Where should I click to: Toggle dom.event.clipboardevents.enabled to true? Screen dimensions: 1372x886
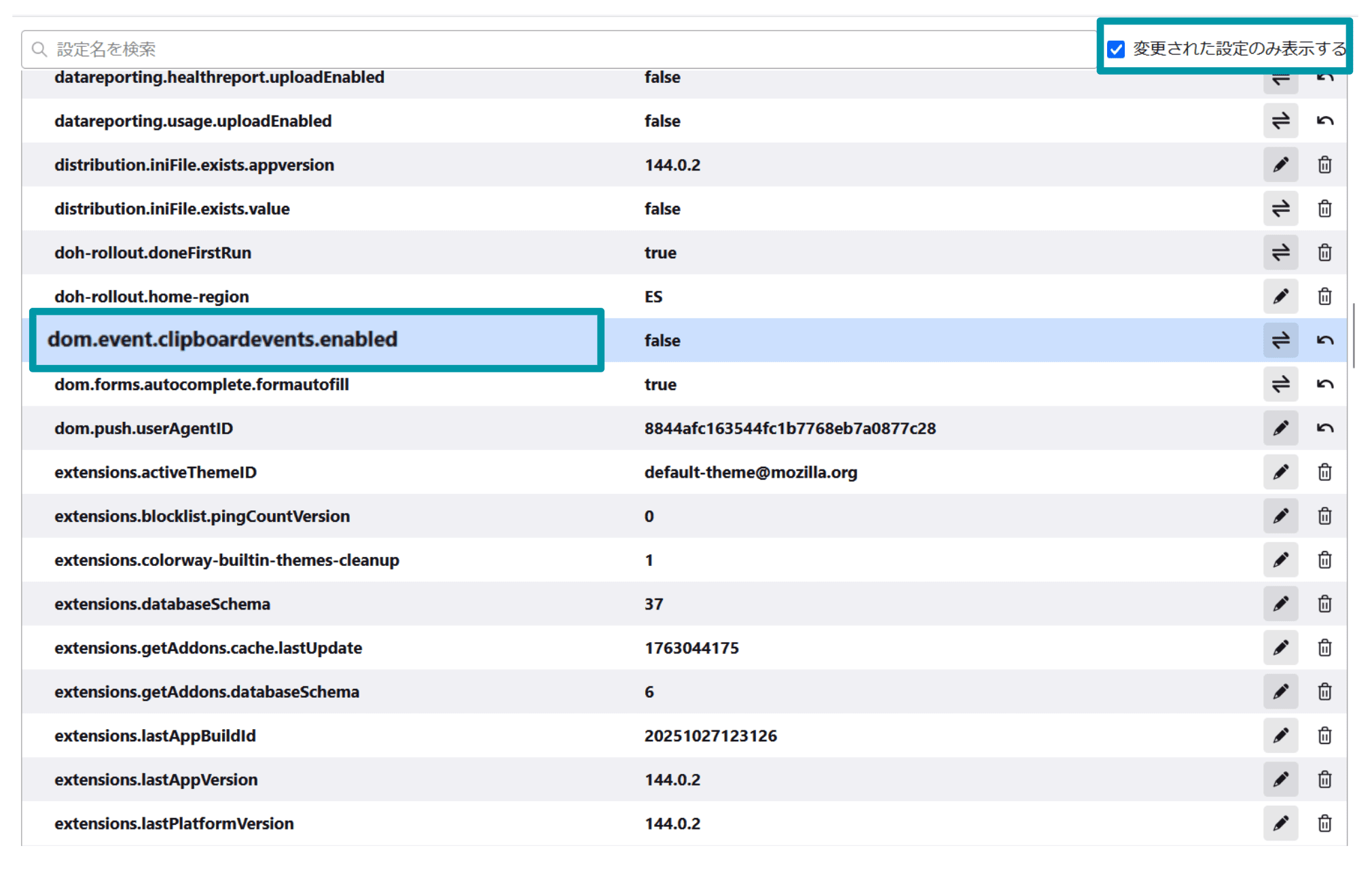point(1281,340)
